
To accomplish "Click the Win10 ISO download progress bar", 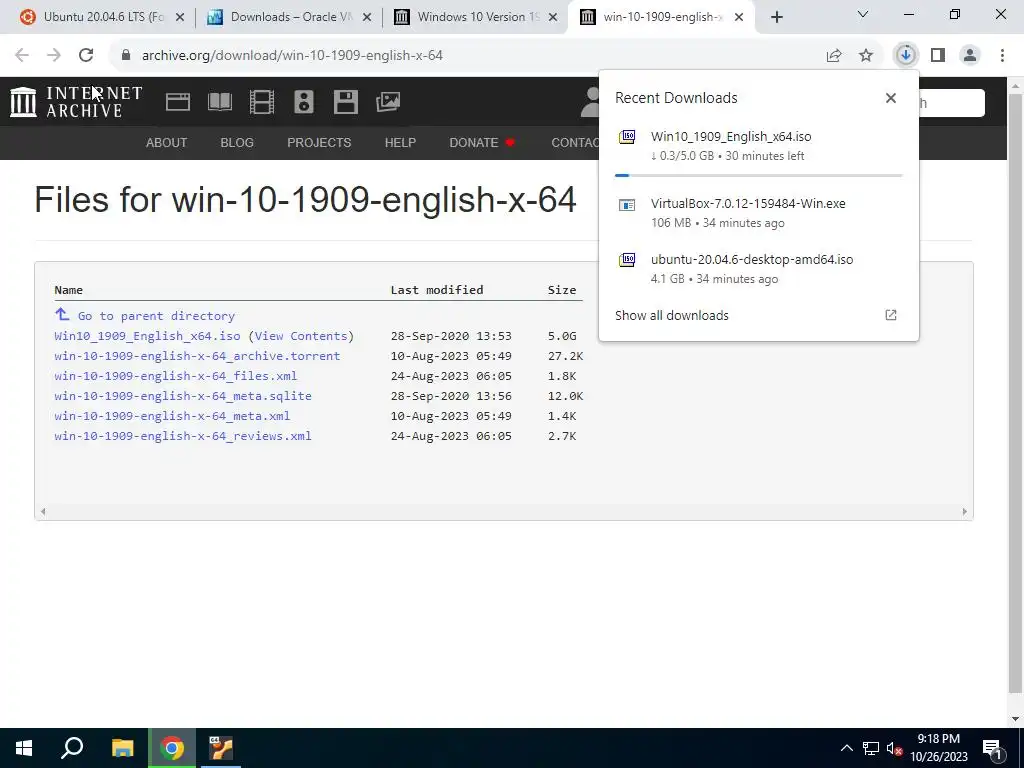I will [x=758, y=175].
